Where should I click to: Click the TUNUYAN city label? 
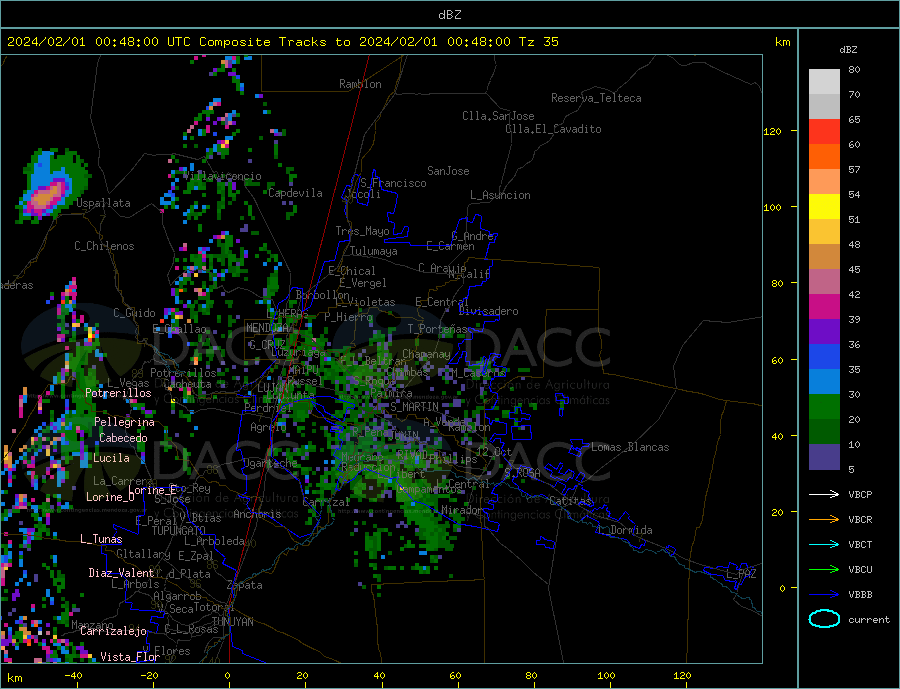tap(232, 622)
